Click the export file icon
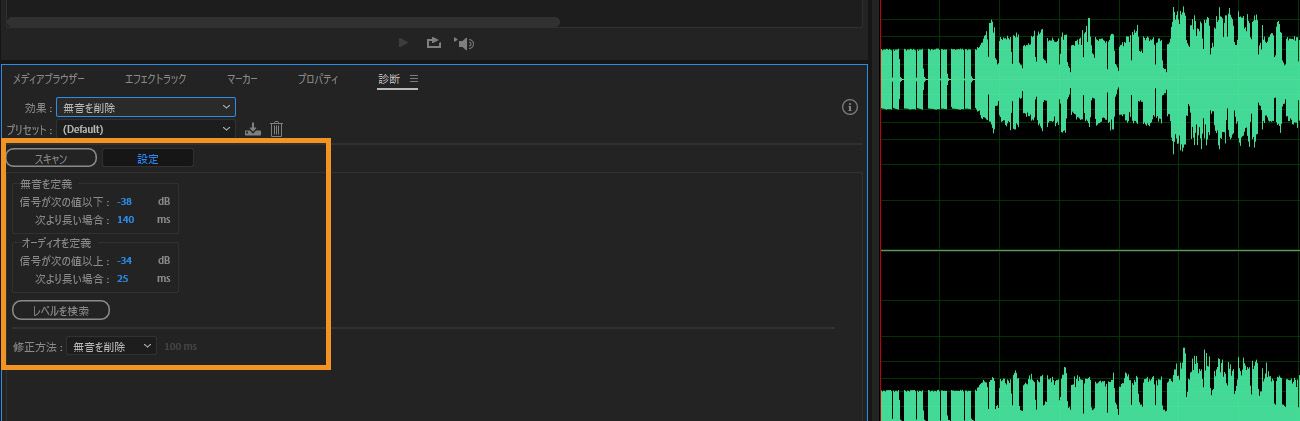Image resolution: width=1300 pixels, height=421 pixels. [x=433, y=43]
